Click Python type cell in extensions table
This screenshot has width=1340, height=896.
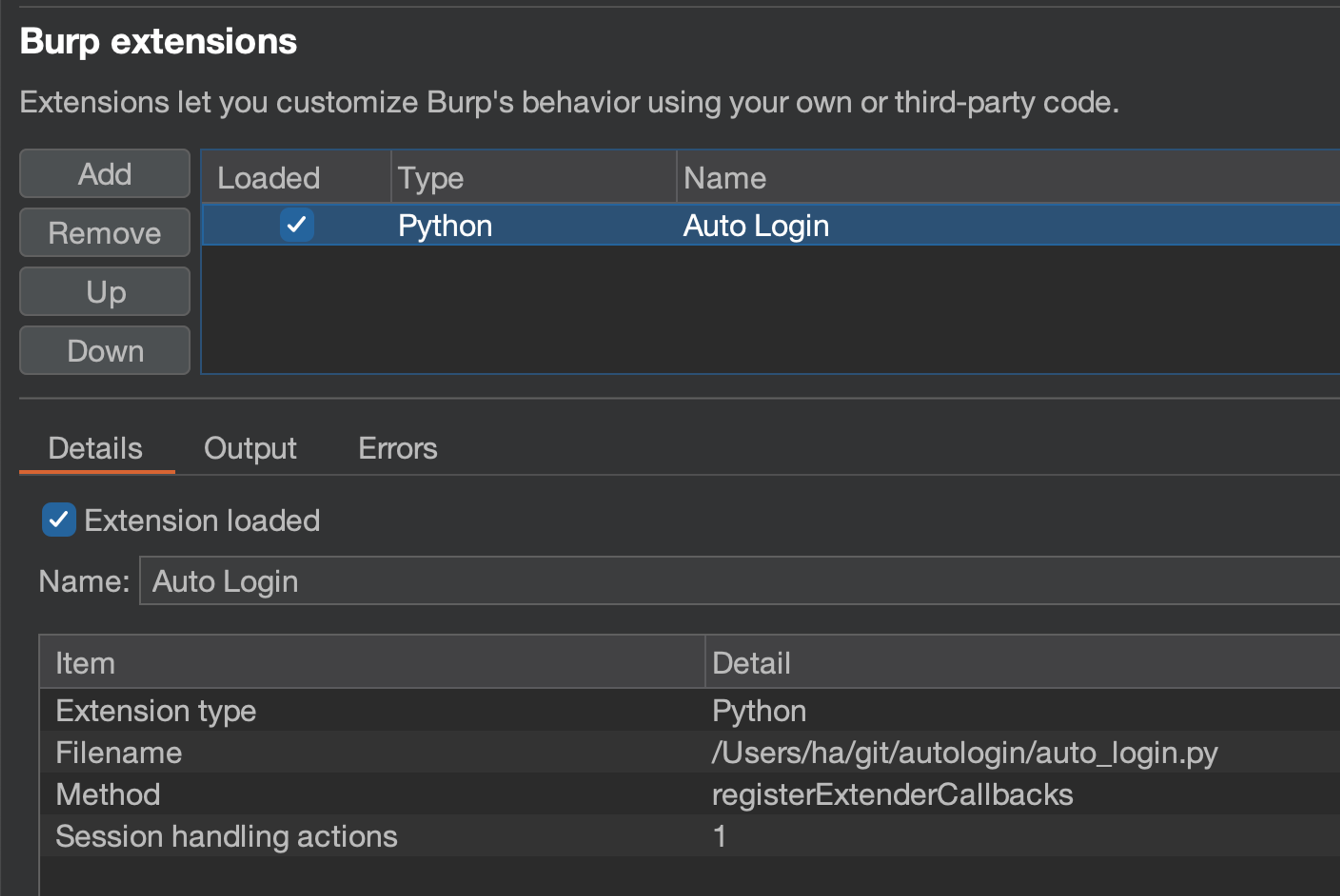click(445, 225)
